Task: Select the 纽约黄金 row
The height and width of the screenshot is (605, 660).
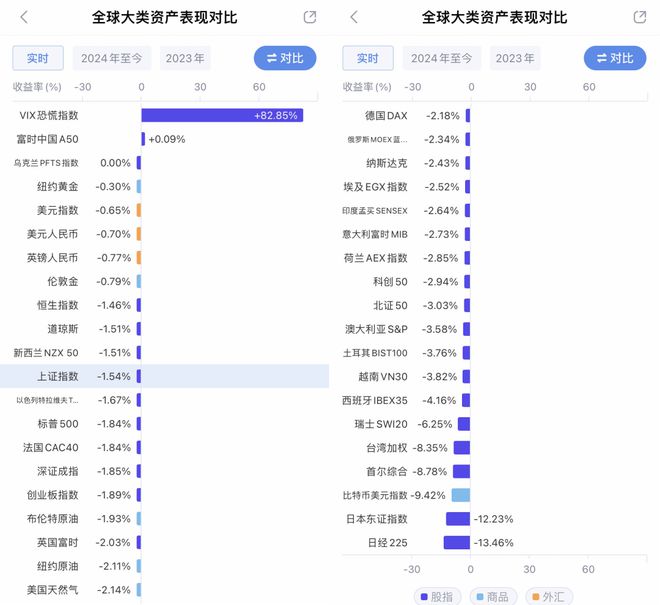Action: (165, 187)
